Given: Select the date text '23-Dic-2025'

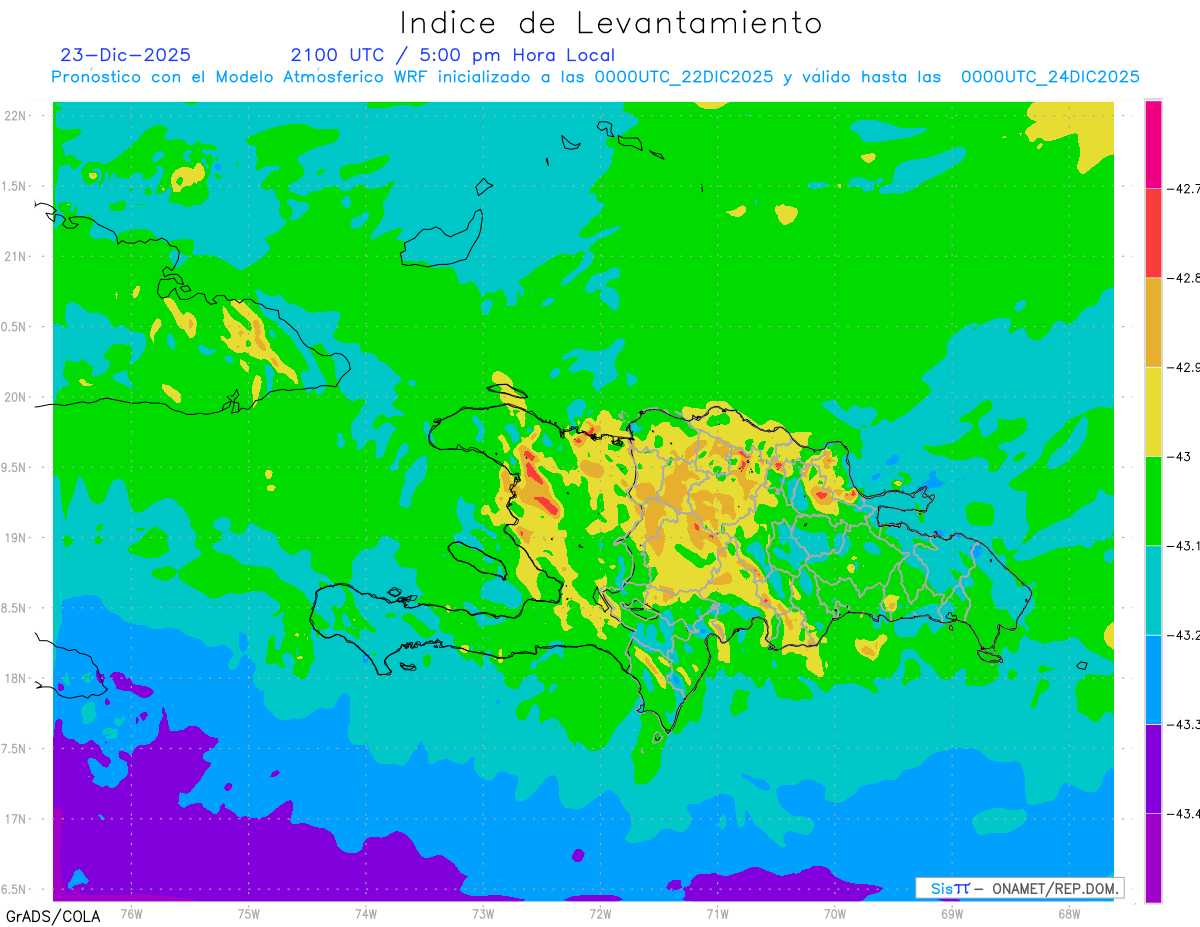Looking at the screenshot, I should (126, 55).
